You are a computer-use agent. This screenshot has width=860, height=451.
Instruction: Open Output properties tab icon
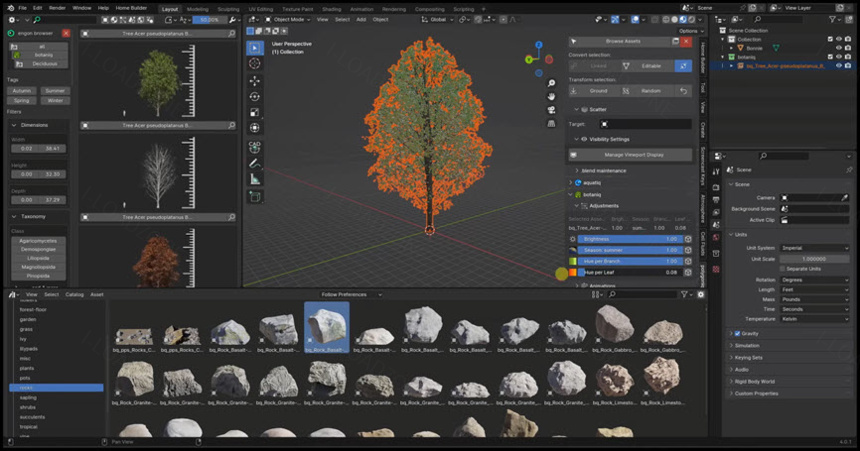(x=716, y=200)
